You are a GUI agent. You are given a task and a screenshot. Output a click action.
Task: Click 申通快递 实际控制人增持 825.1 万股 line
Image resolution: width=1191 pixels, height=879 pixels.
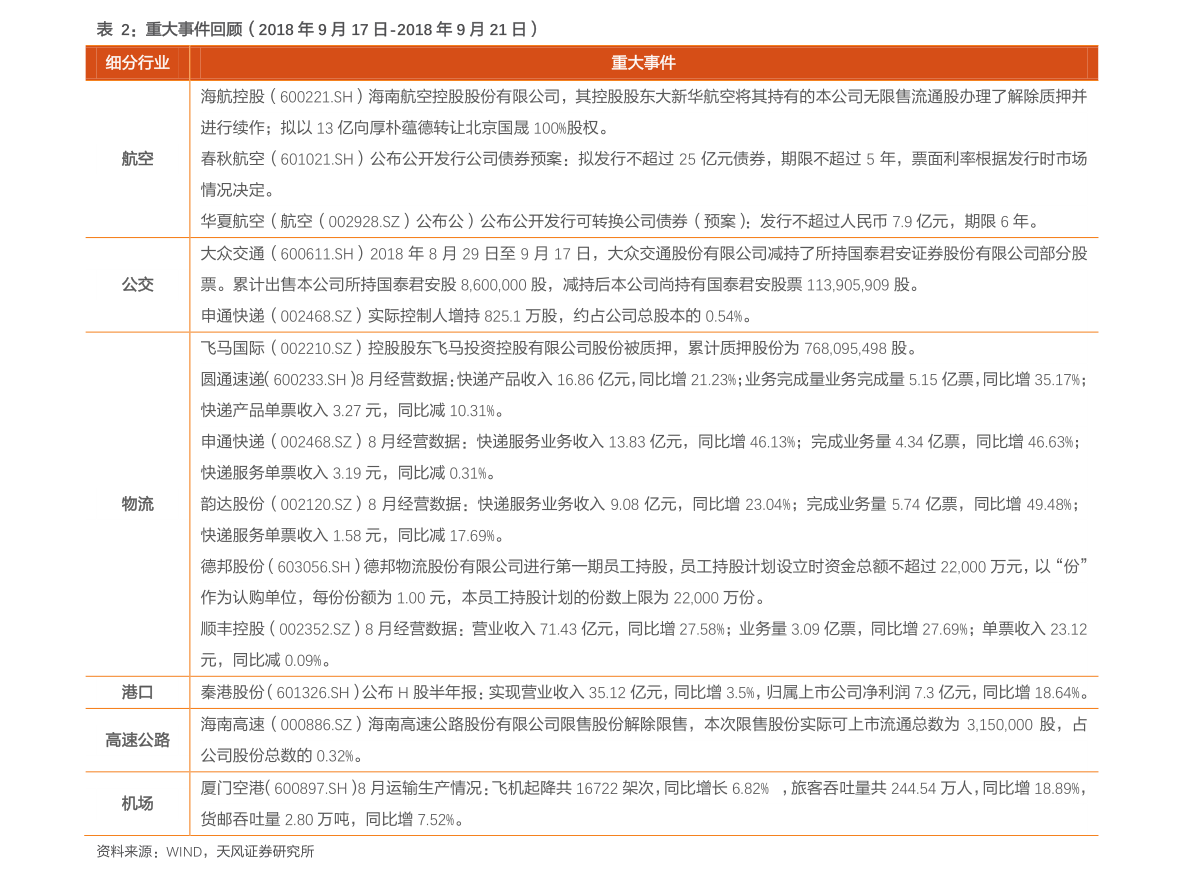tap(476, 316)
